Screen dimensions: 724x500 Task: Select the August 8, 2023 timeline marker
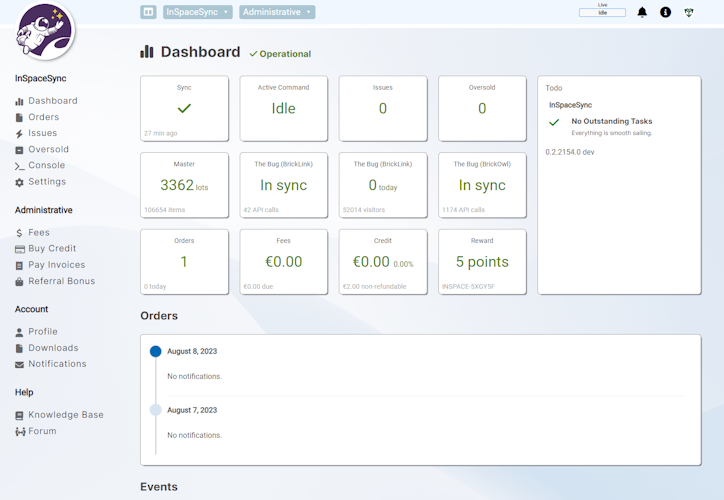155,351
